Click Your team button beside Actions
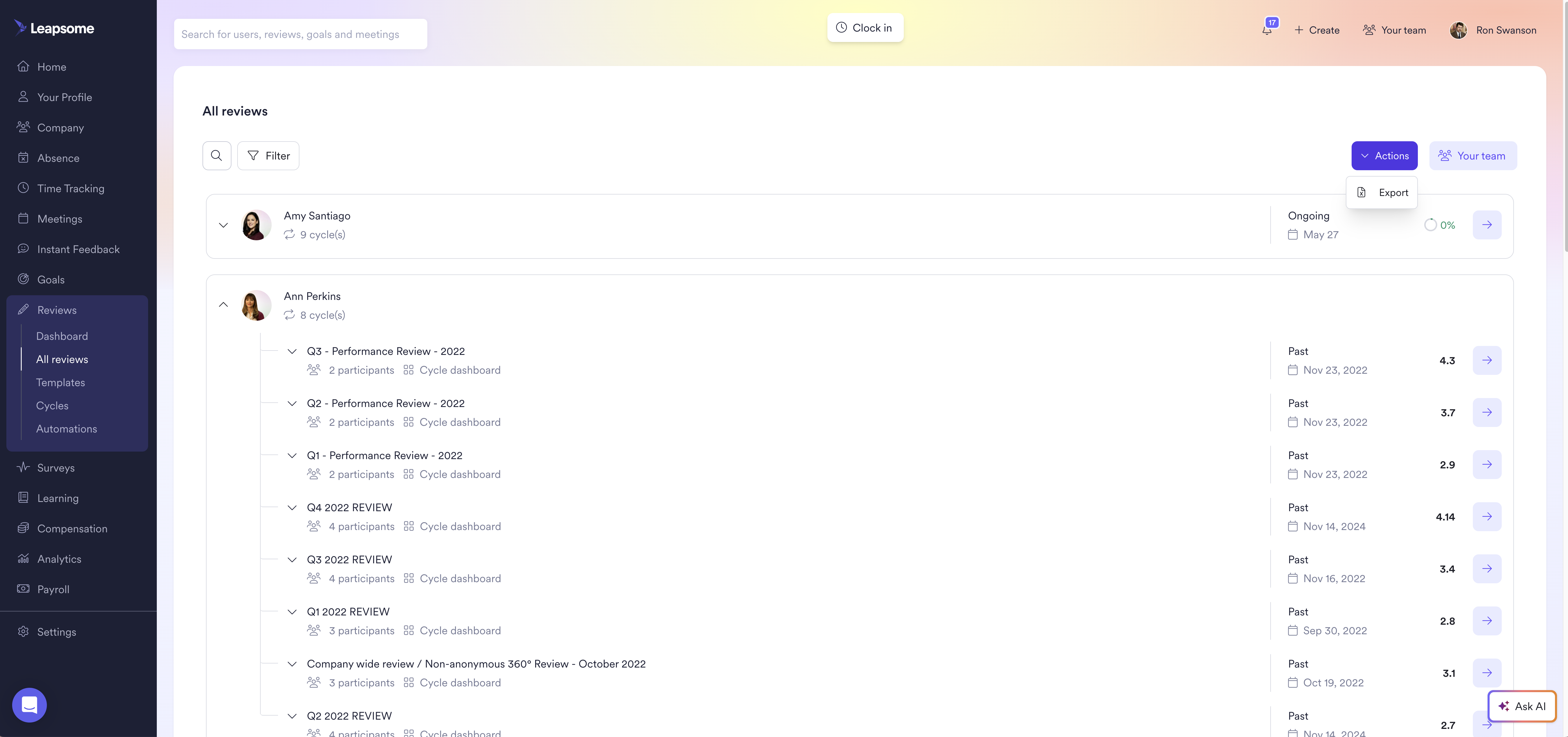Viewport: 1568px width, 737px height. tap(1473, 155)
